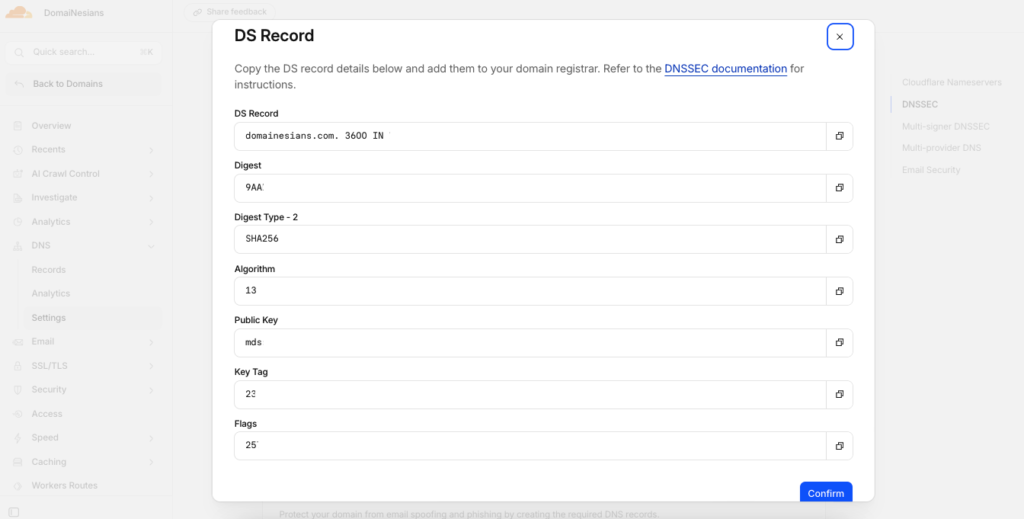Copy the Flags value
1024x519 pixels.
click(839, 446)
